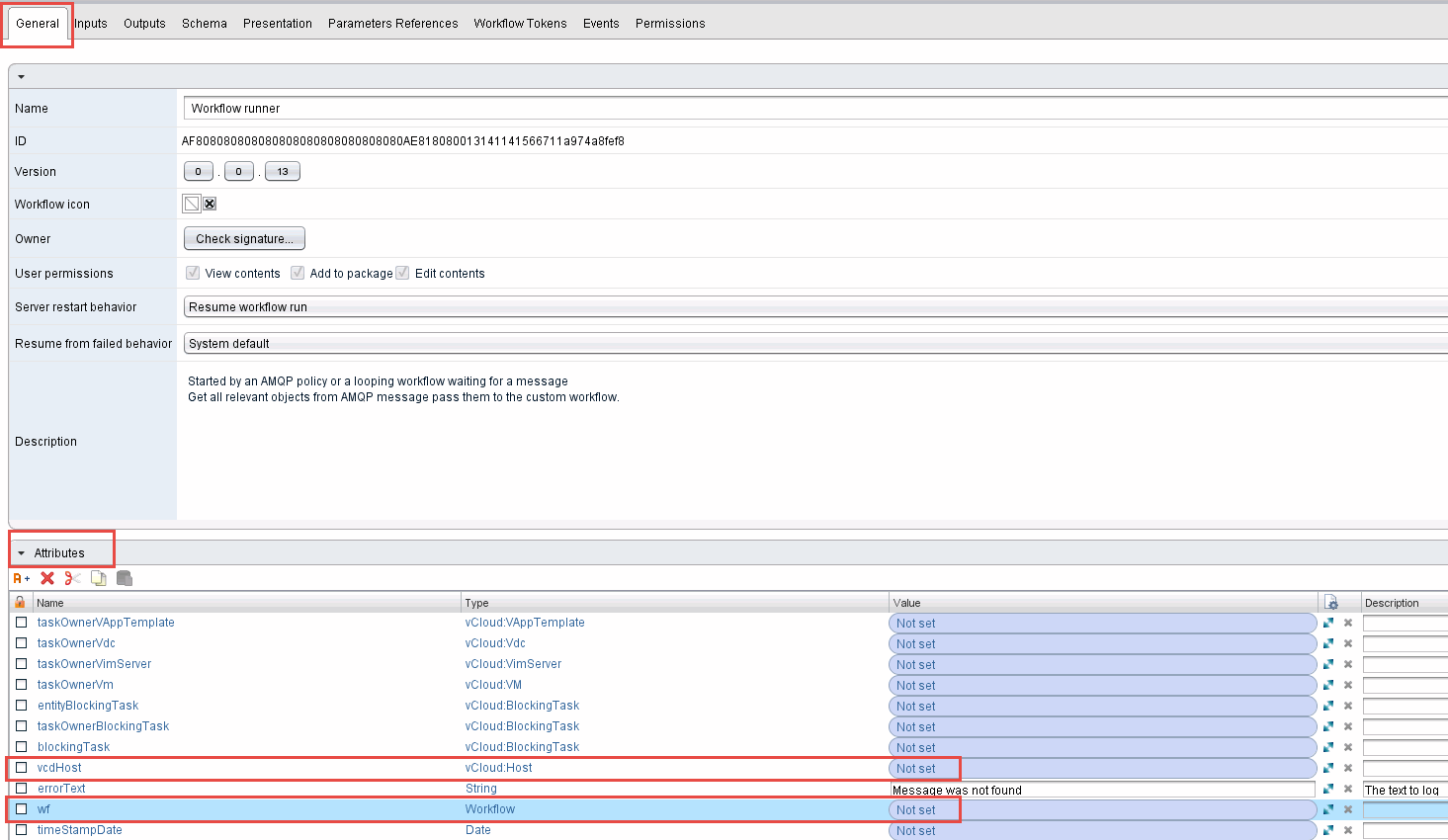Clear the wf attribute value with X icon
Image resolution: width=1448 pixels, height=840 pixels.
pos(1347,809)
